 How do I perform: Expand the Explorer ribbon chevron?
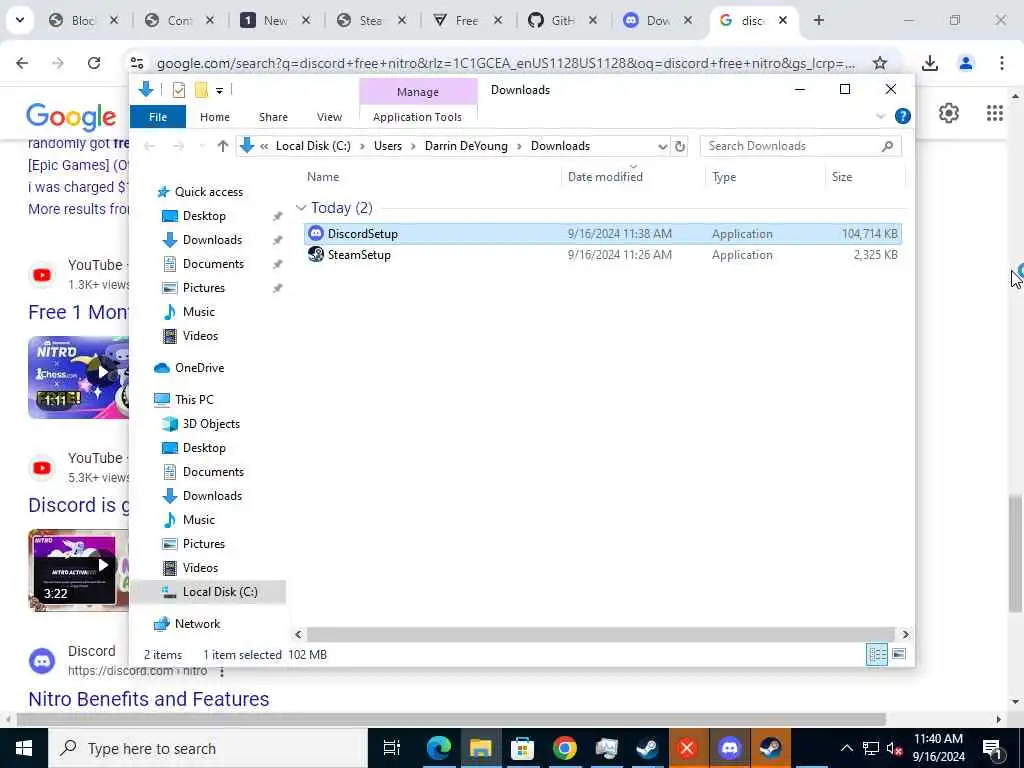(x=880, y=116)
